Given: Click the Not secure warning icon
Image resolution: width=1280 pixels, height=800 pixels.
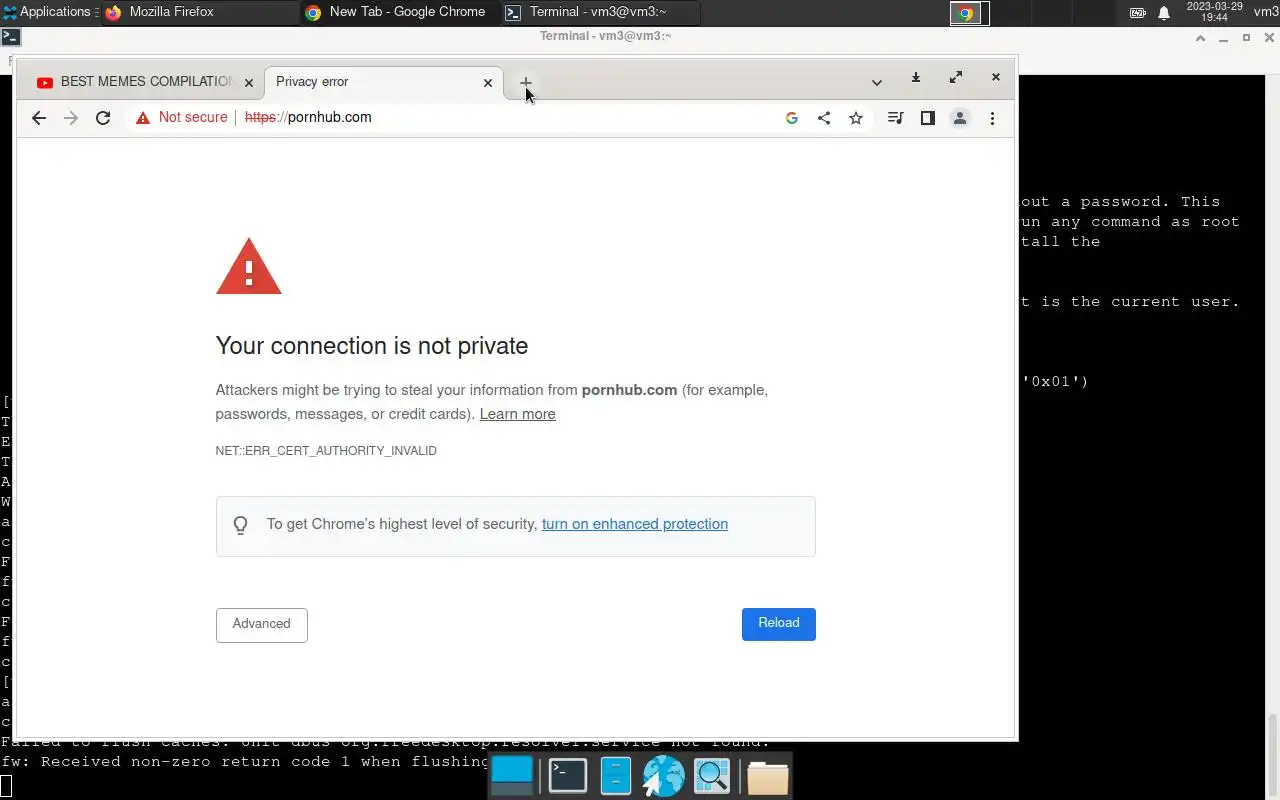Looking at the screenshot, I should 143,118.
